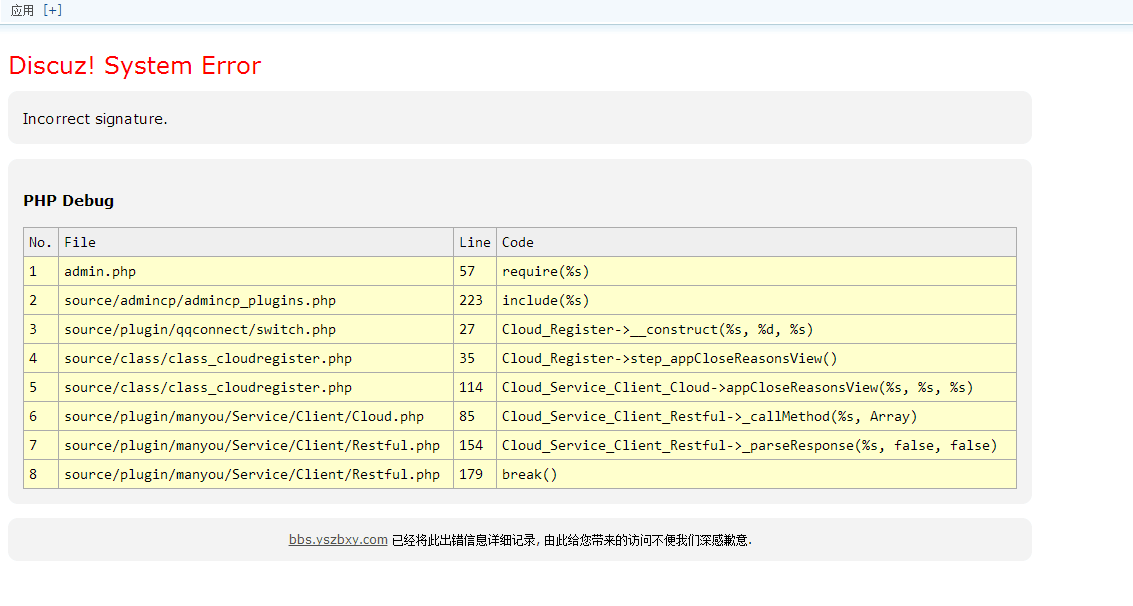The image size is (1133, 606).
Task: Click the Code column header
Action: 516,242
